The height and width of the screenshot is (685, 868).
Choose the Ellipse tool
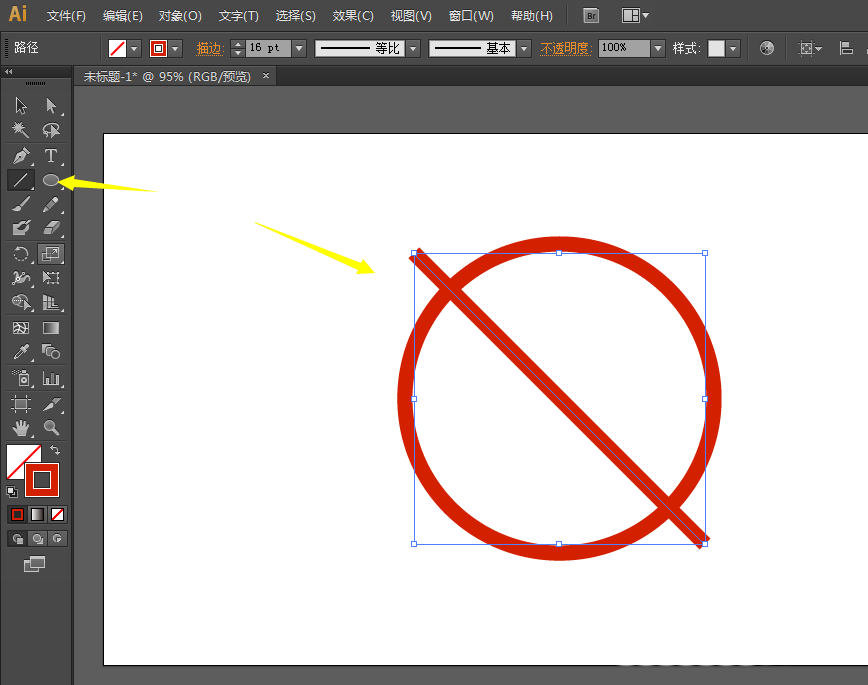pos(51,180)
